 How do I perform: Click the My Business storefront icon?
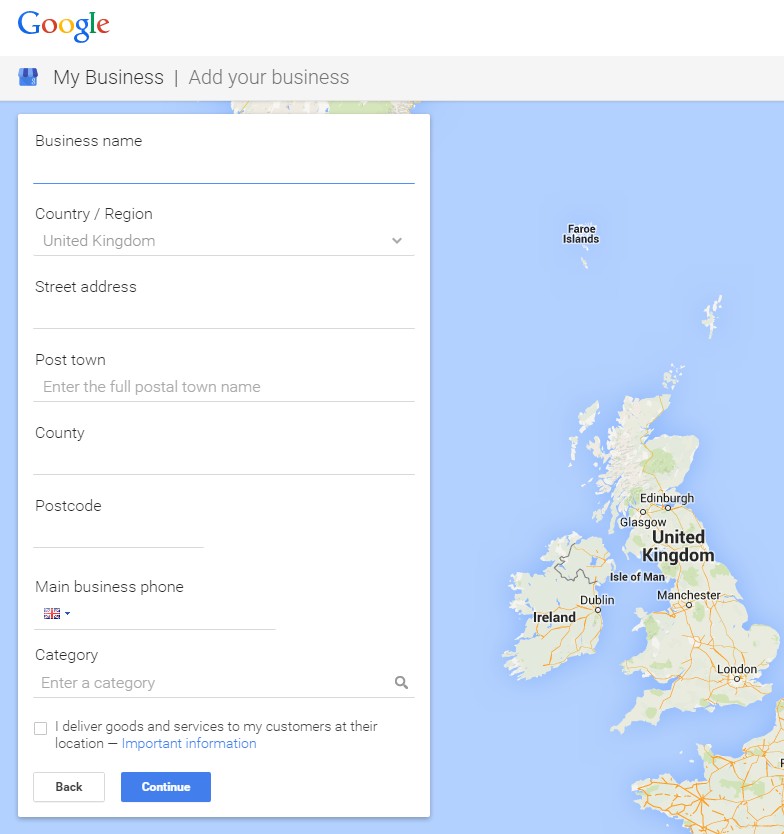point(28,77)
